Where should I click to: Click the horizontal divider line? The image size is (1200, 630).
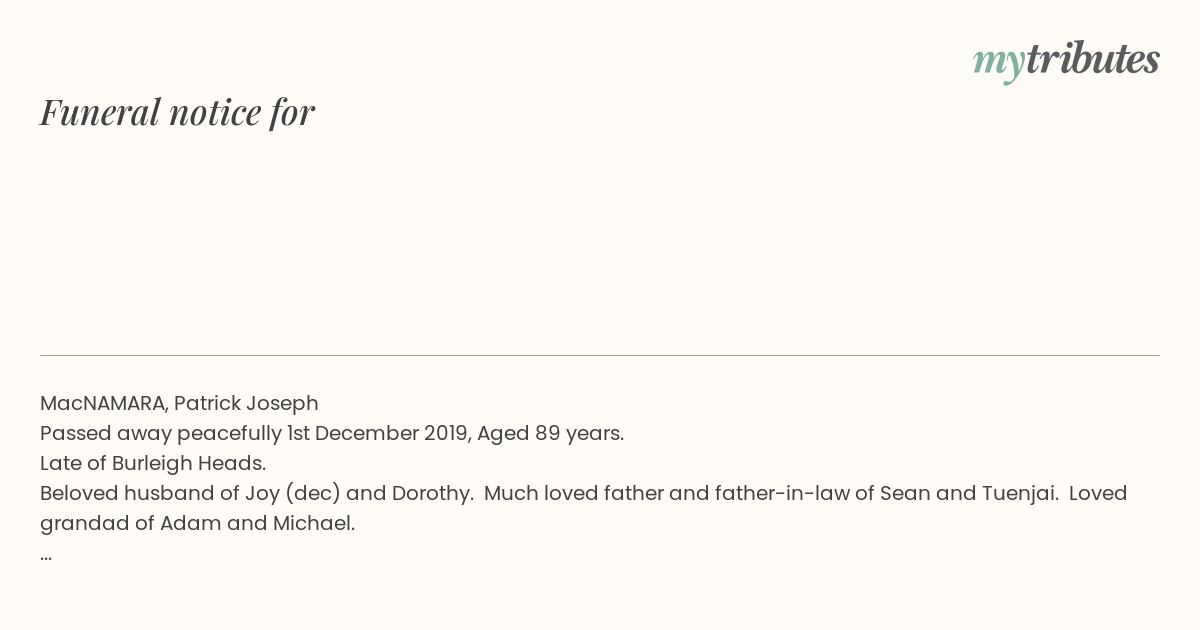tap(600, 355)
